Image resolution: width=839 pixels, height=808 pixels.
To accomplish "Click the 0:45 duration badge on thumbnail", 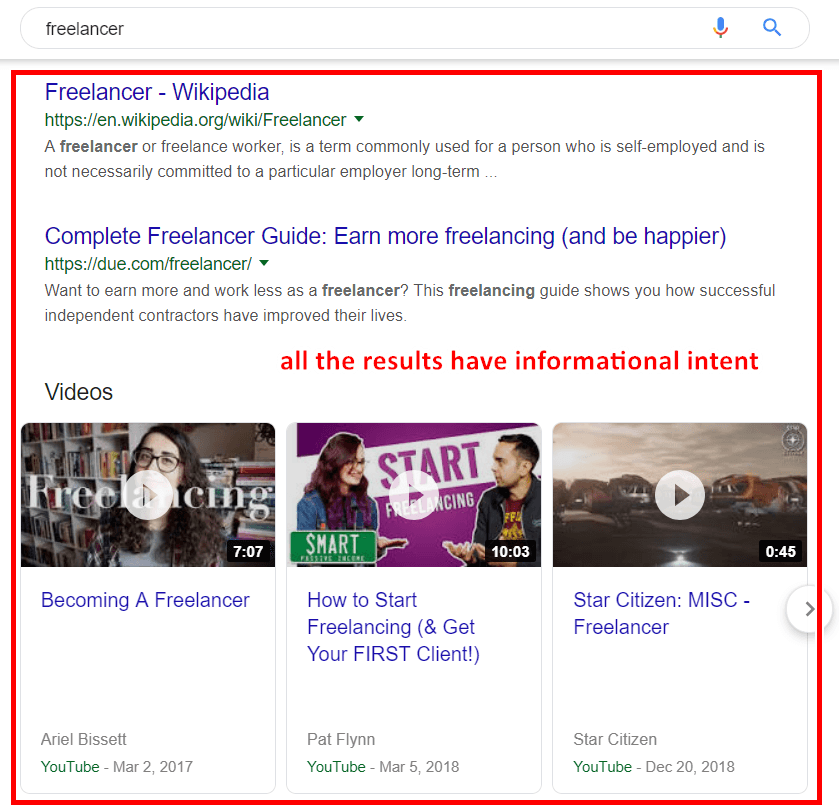I will pos(779,551).
